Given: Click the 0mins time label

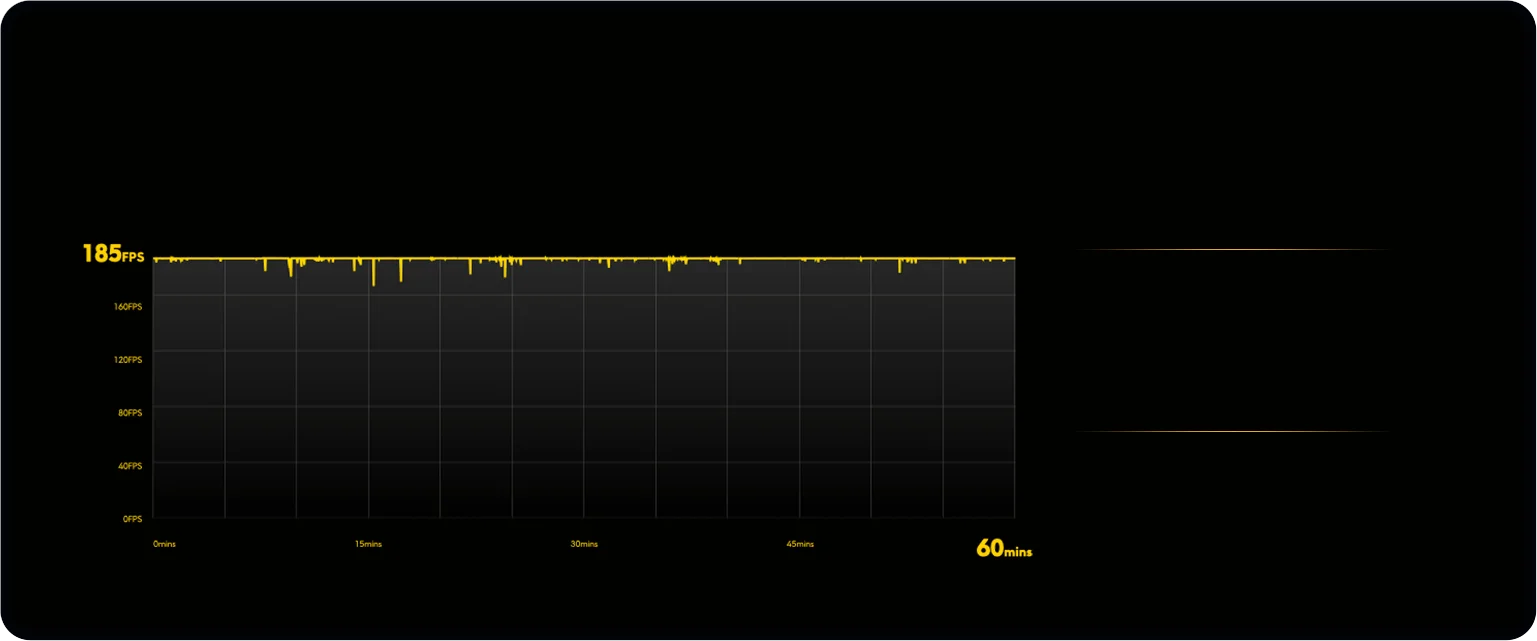Looking at the screenshot, I should [x=164, y=544].
